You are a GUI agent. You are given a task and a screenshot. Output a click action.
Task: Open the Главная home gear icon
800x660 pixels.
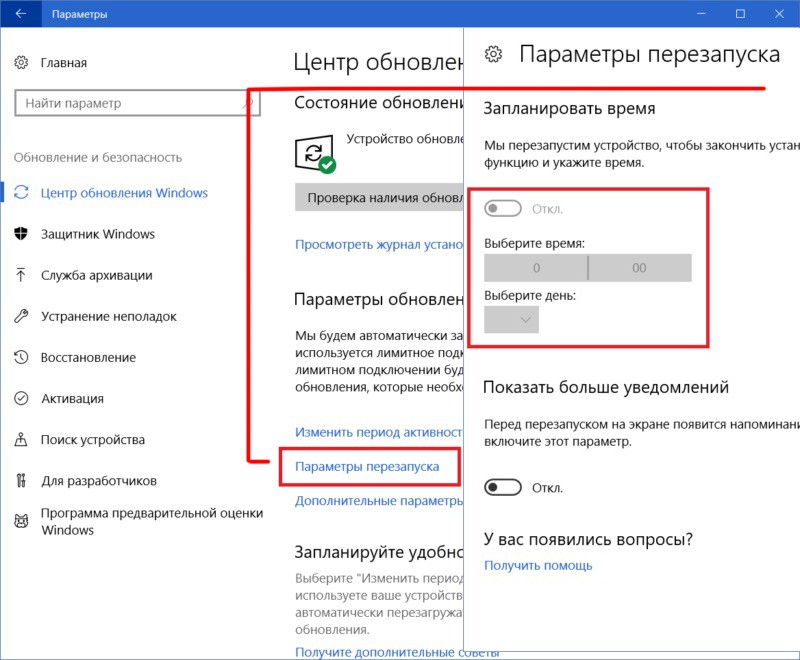[21, 63]
